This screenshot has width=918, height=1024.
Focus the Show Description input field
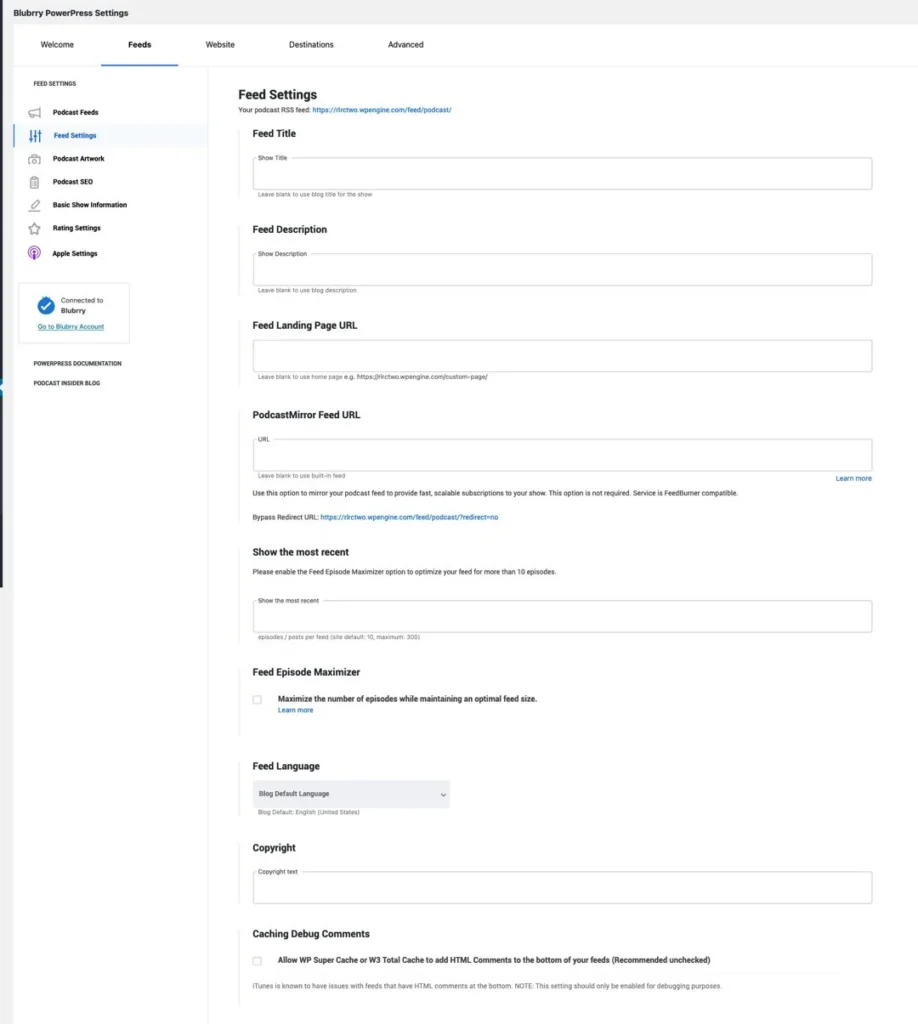click(562, 270)
